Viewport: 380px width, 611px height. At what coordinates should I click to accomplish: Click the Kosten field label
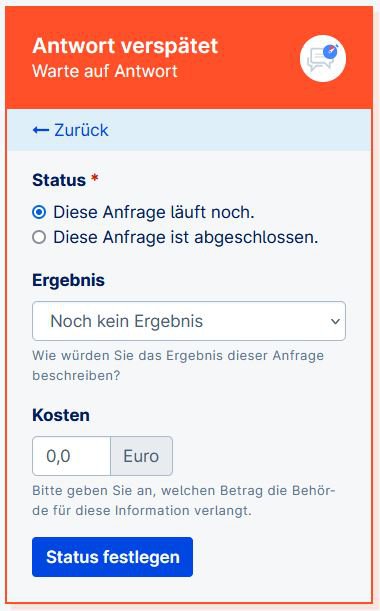point(61,415)
